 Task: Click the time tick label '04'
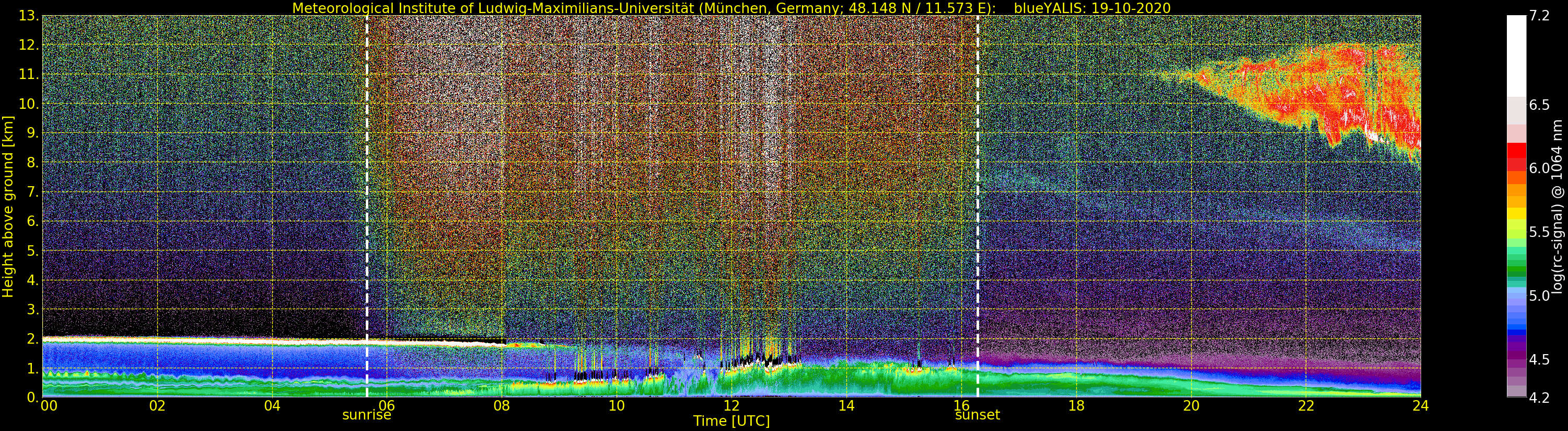click(272, 405)
